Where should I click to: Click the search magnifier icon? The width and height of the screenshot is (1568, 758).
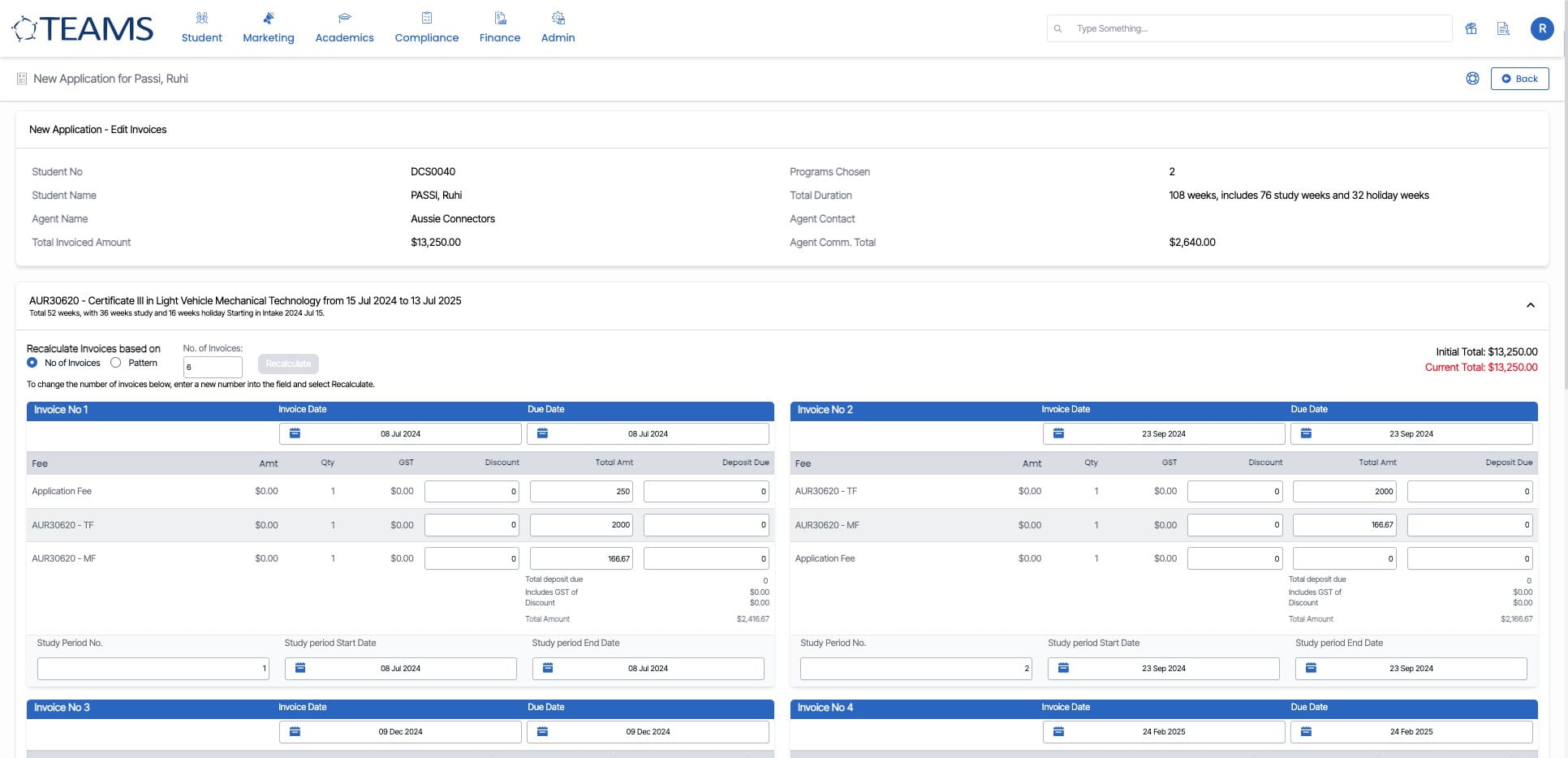1058,28
